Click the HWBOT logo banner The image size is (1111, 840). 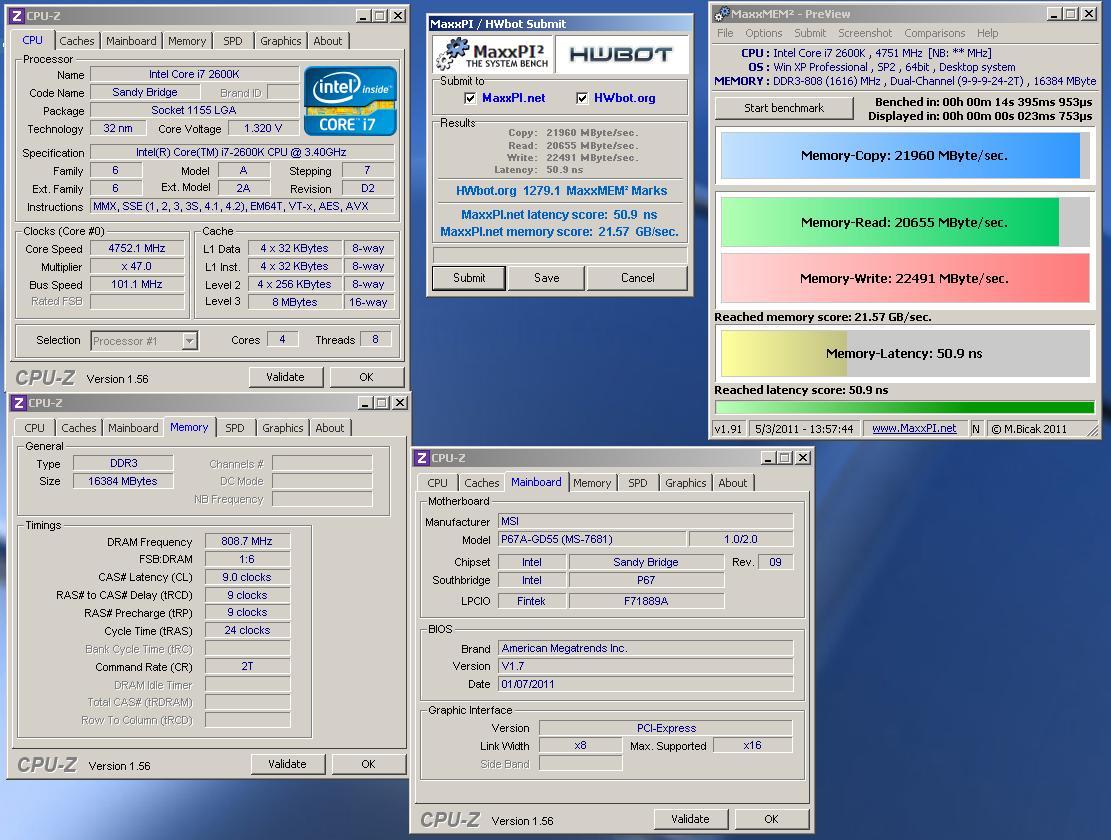621,55
